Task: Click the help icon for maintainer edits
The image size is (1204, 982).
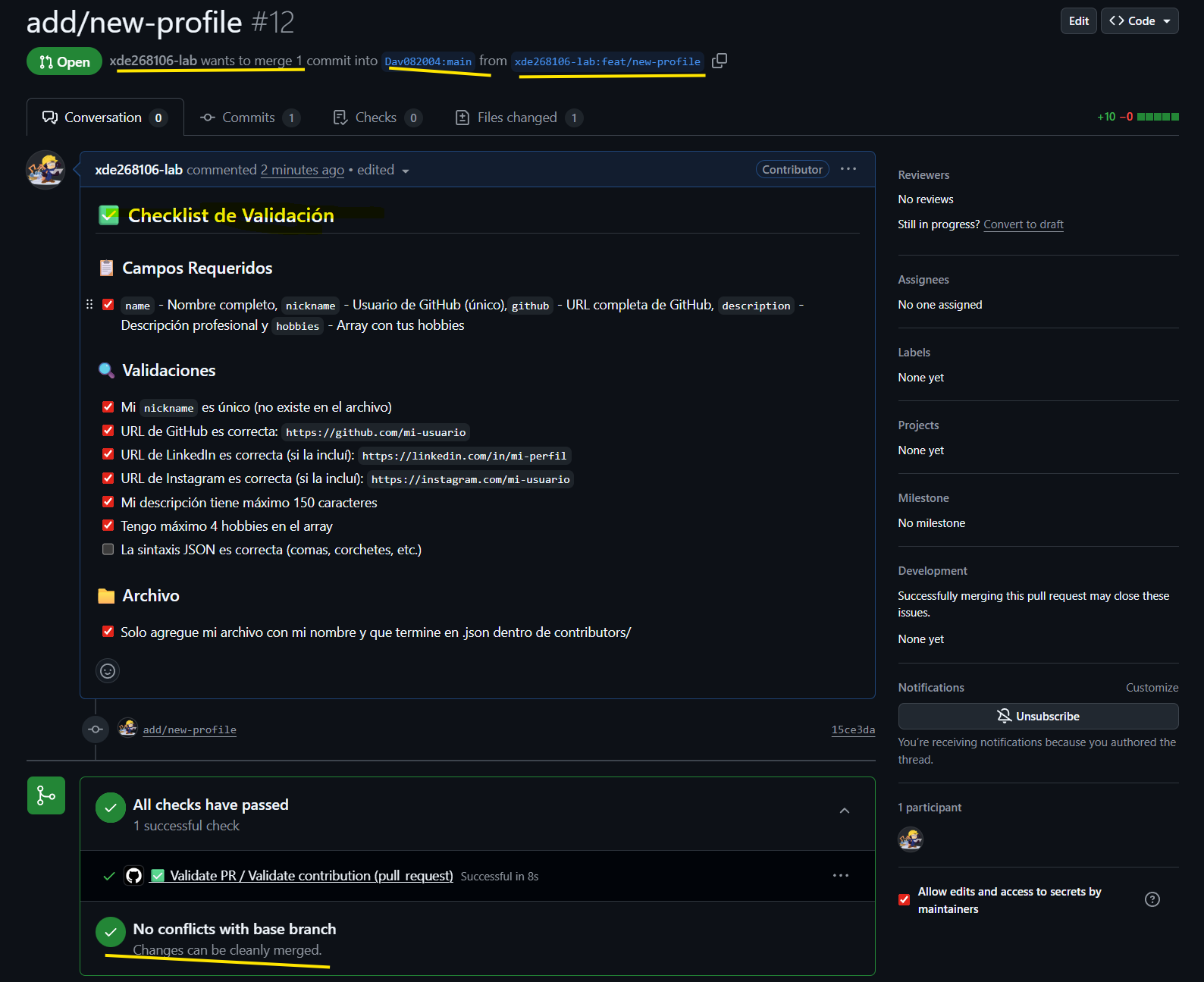Action: [1152, 899]
